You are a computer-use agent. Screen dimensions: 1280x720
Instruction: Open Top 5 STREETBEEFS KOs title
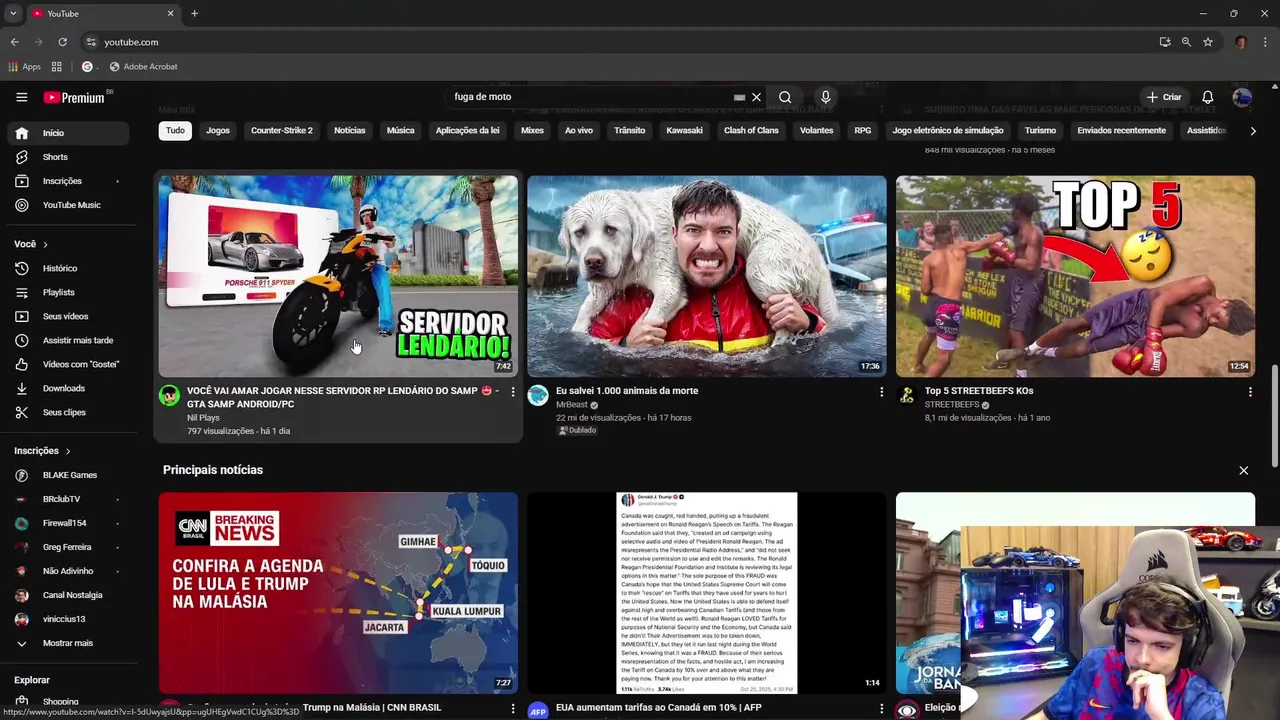click(x=979, y=391)
